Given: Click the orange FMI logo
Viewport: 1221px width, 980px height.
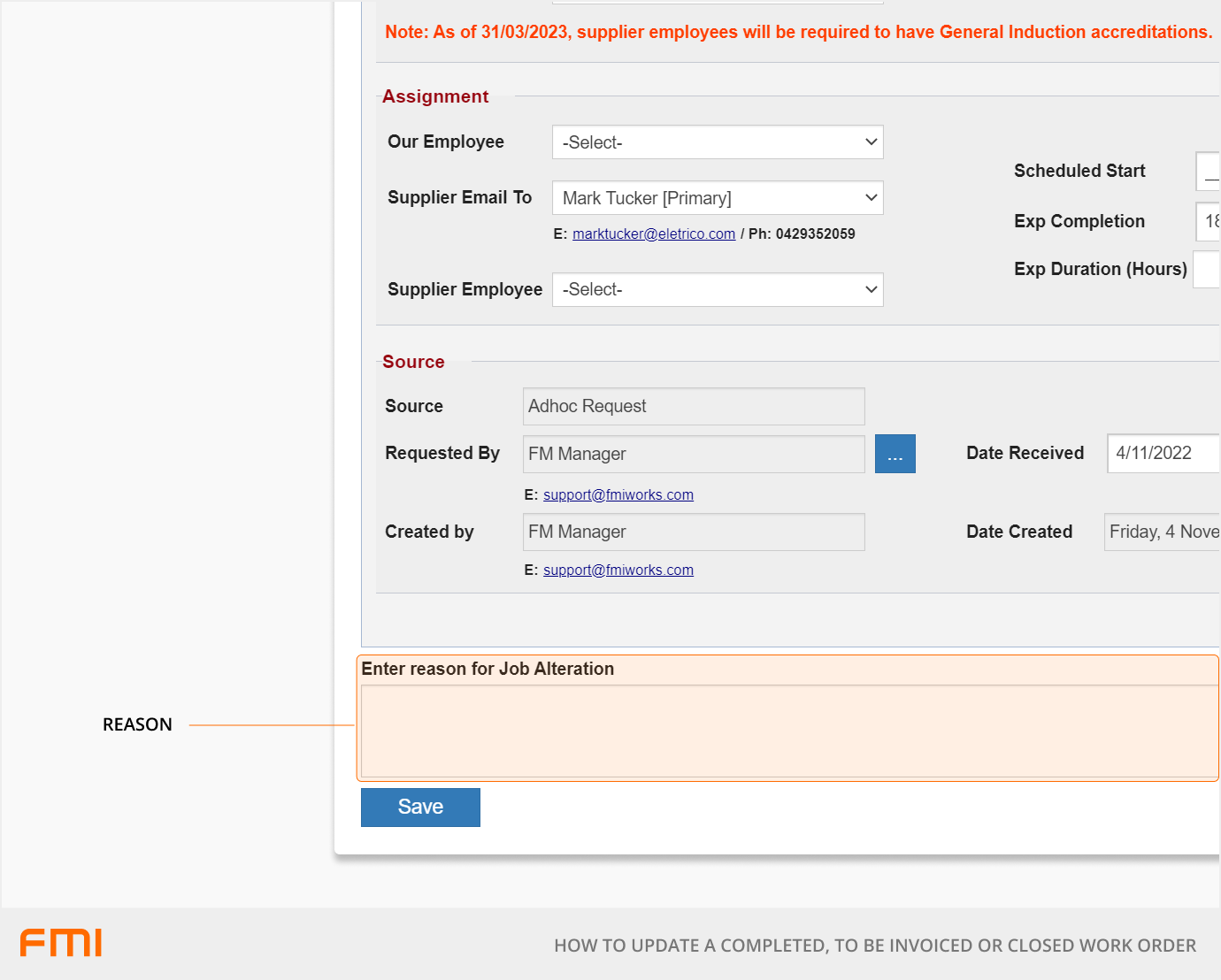Looking at the screenshot, I should tap(61, 943).
